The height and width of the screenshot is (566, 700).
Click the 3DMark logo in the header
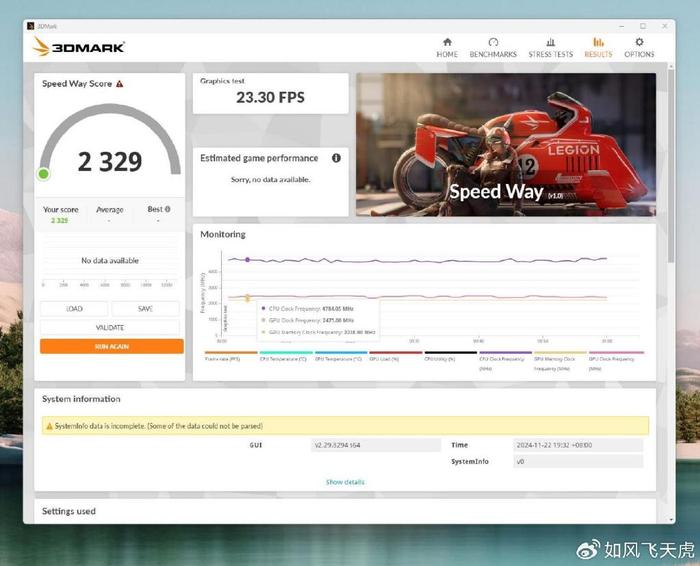coord(79,47)
